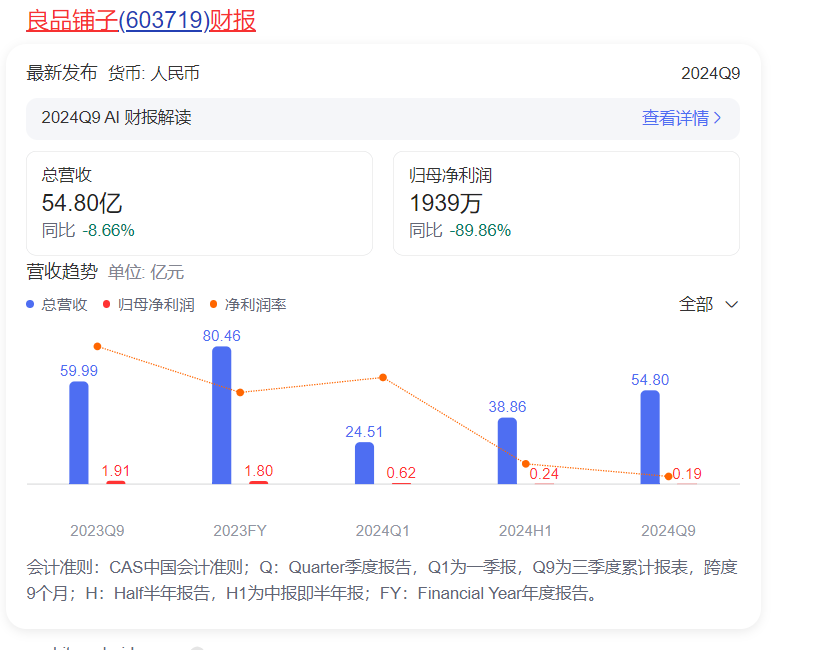Click the 最新发布 label
This screenshot has width=826, height=650.
pyautogui.click(x=62, y=73)
